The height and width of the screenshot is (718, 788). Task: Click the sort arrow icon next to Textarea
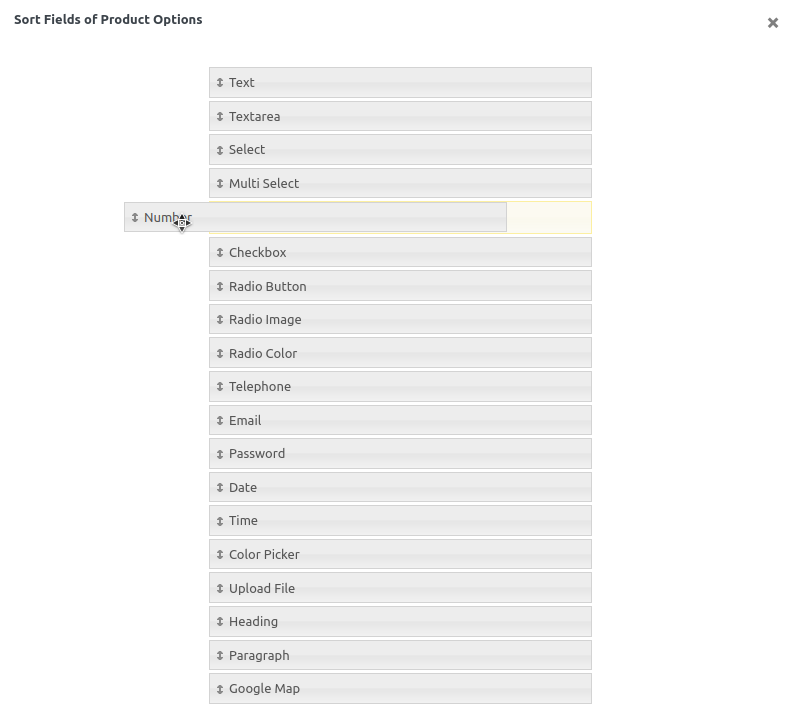(220, 117)
